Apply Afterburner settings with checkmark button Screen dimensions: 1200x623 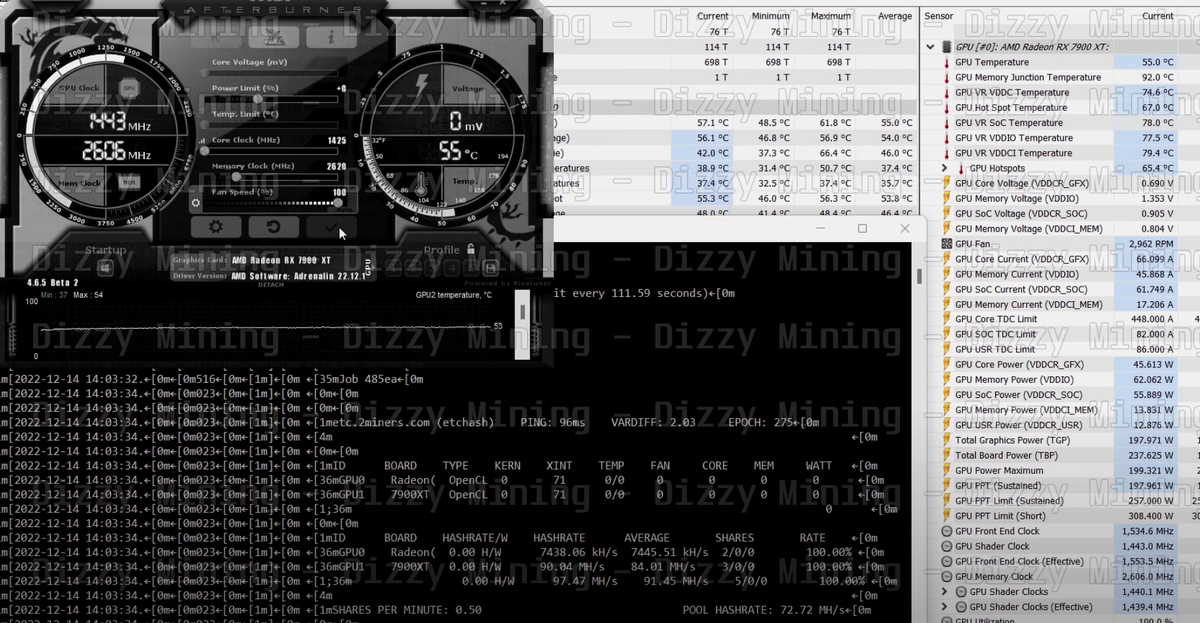click(x=330, y=228)
